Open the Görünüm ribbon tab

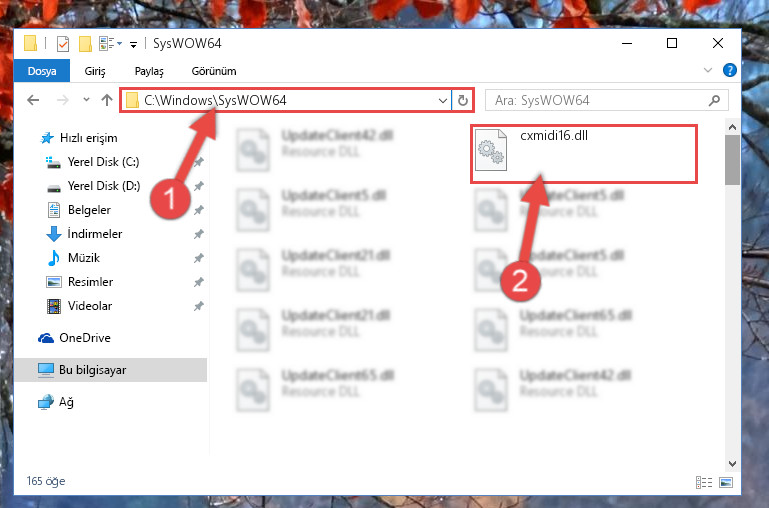point(214,71)
